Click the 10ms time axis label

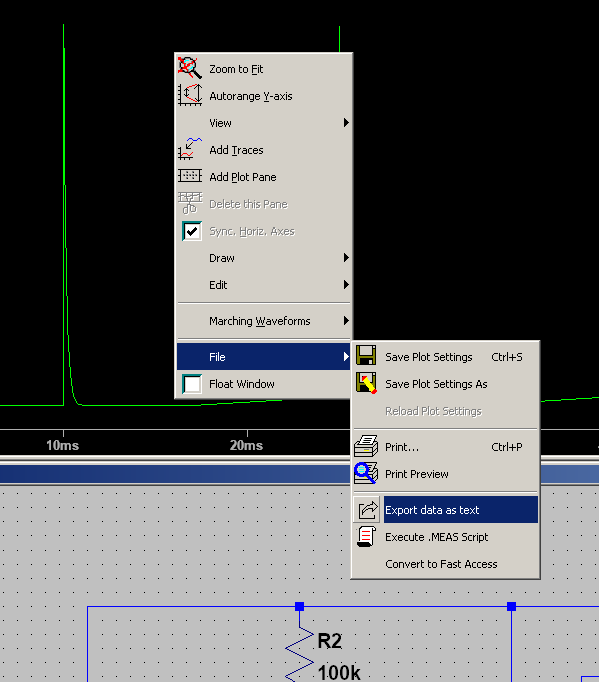[x=63, y=445]
